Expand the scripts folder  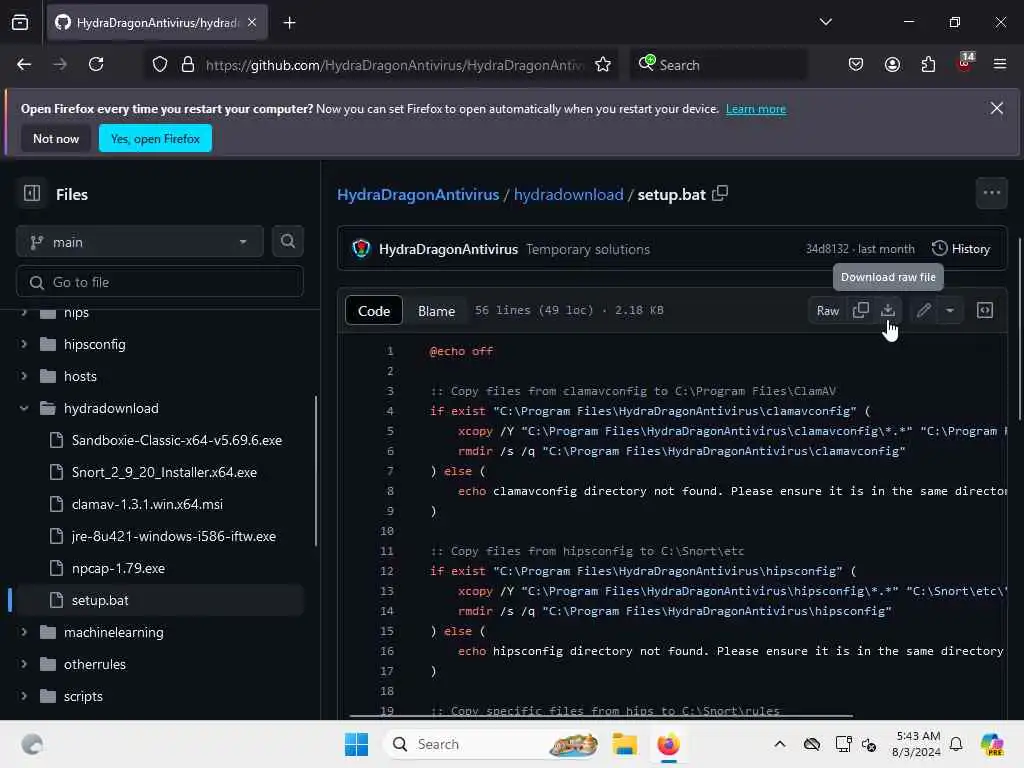click(x=24, y=696)
